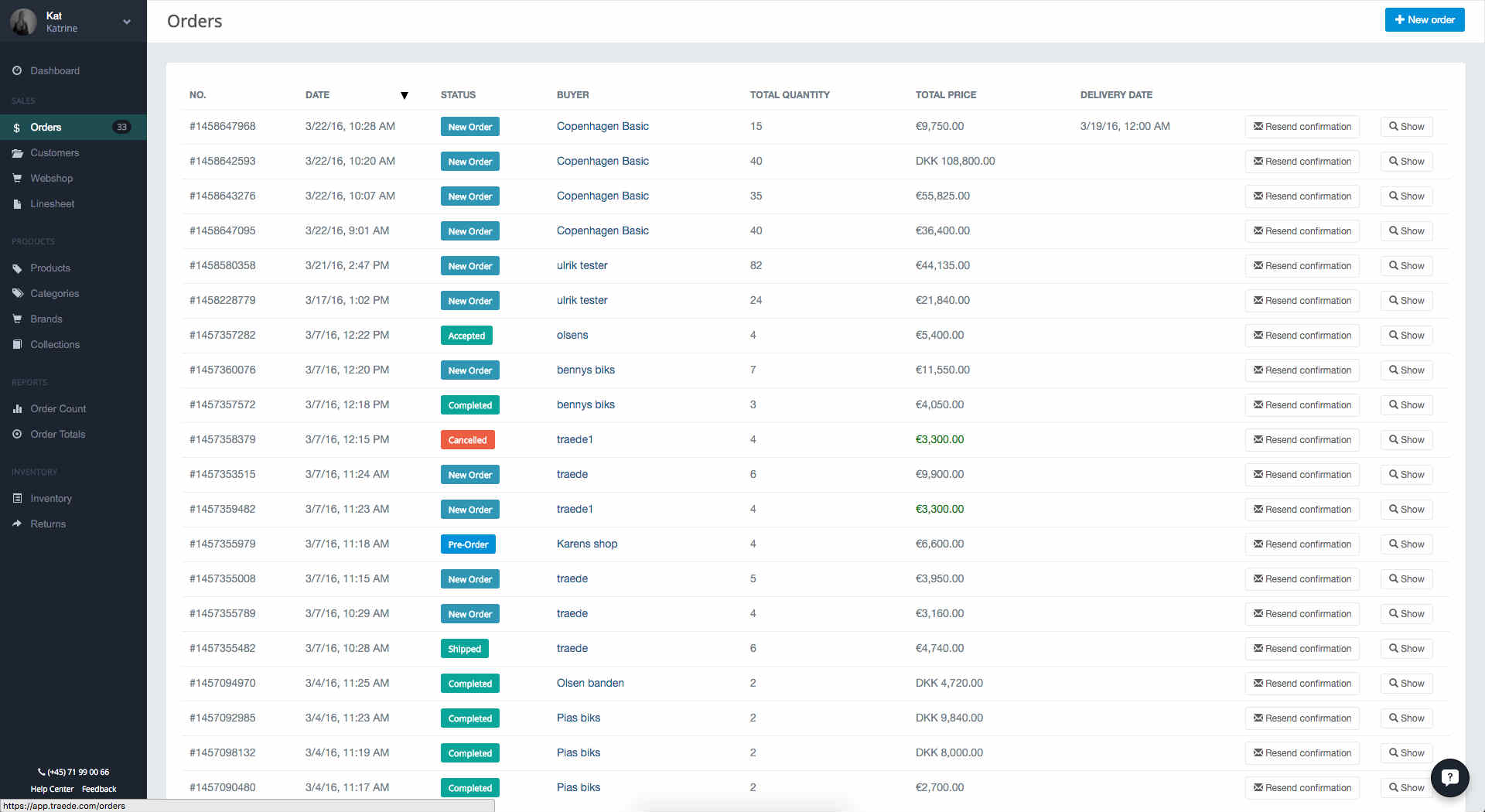1485x812 pixels.
Task: Click the Cancelled status badge
Action: click(467, 440)
